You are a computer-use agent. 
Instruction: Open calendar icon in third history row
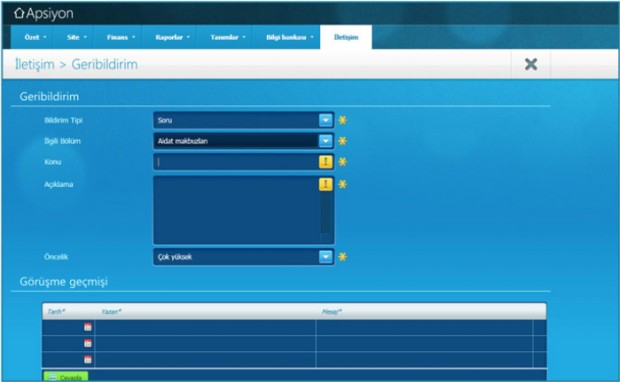point(88,359)
